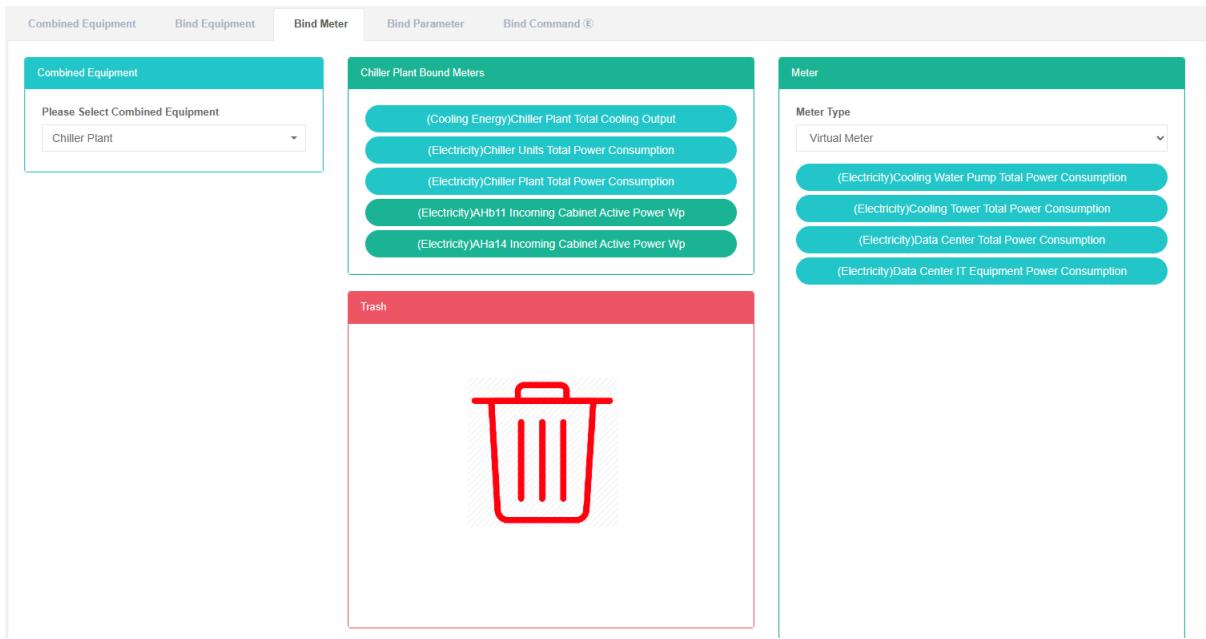Image resolution: width=1206 pixels, height=639 pixels.
Task: Open the Combined Equipment tab
Action: [x=83, y=23]
